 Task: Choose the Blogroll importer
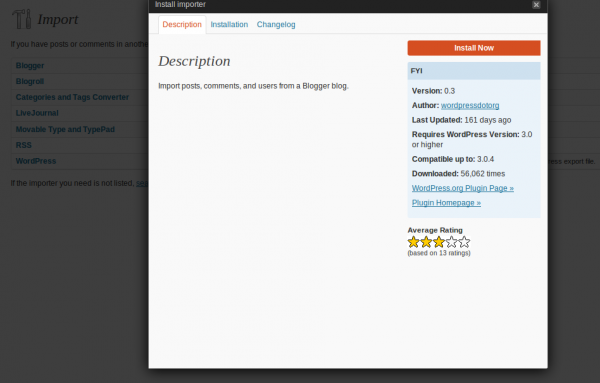pos(30,81)
